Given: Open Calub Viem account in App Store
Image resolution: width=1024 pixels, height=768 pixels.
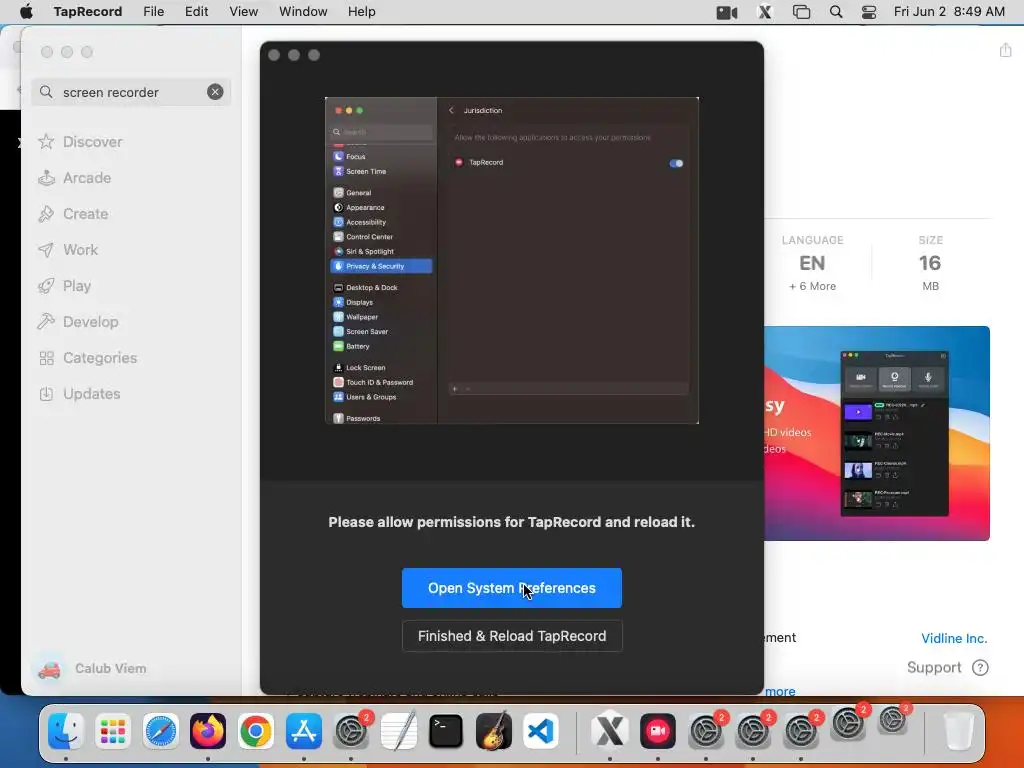Looking at the screenshot, I should [91, 669].
